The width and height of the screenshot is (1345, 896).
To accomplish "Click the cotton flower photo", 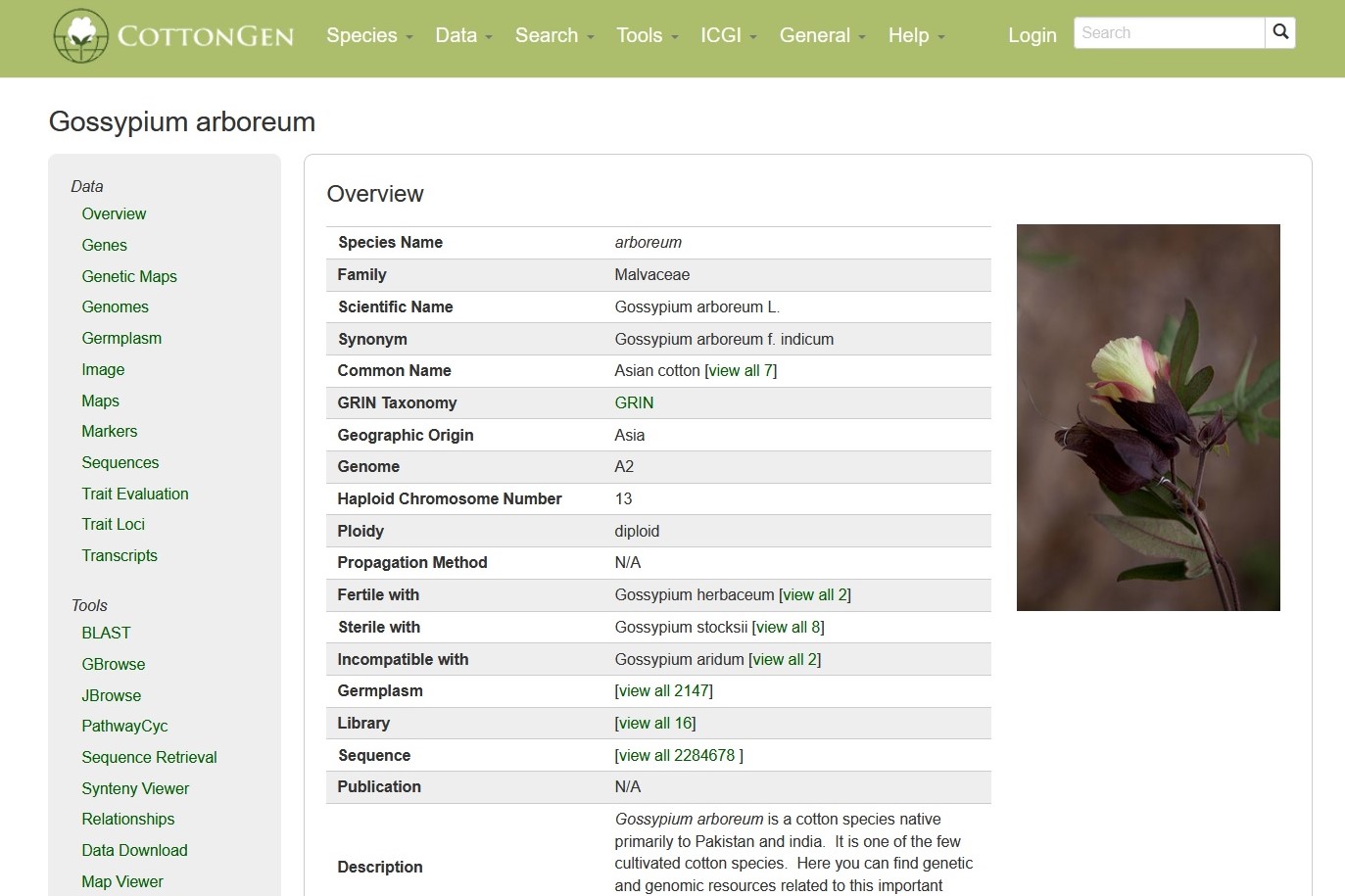I will point(1148,417).
